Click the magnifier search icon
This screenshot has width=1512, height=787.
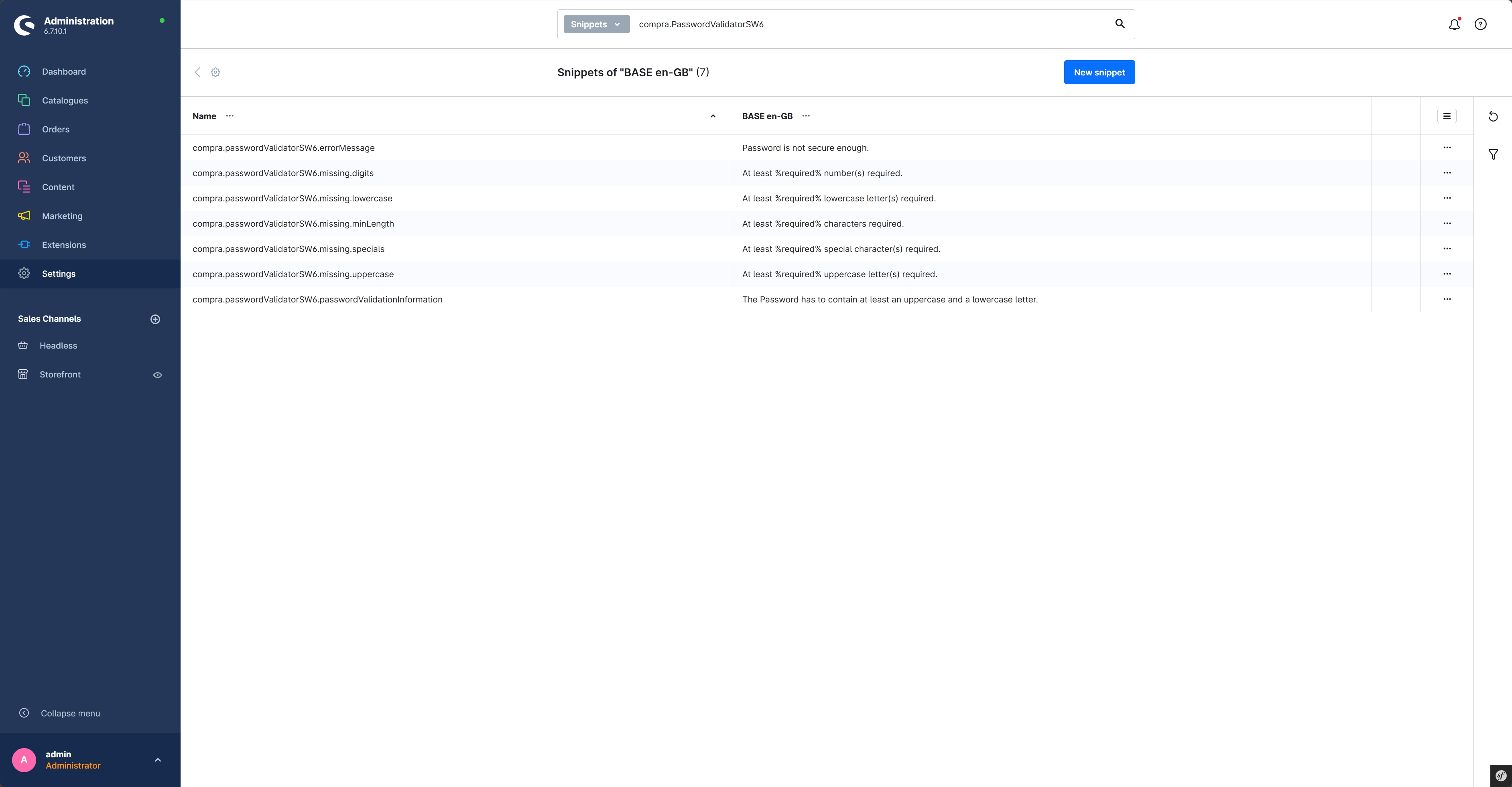tap(1119, 24)
